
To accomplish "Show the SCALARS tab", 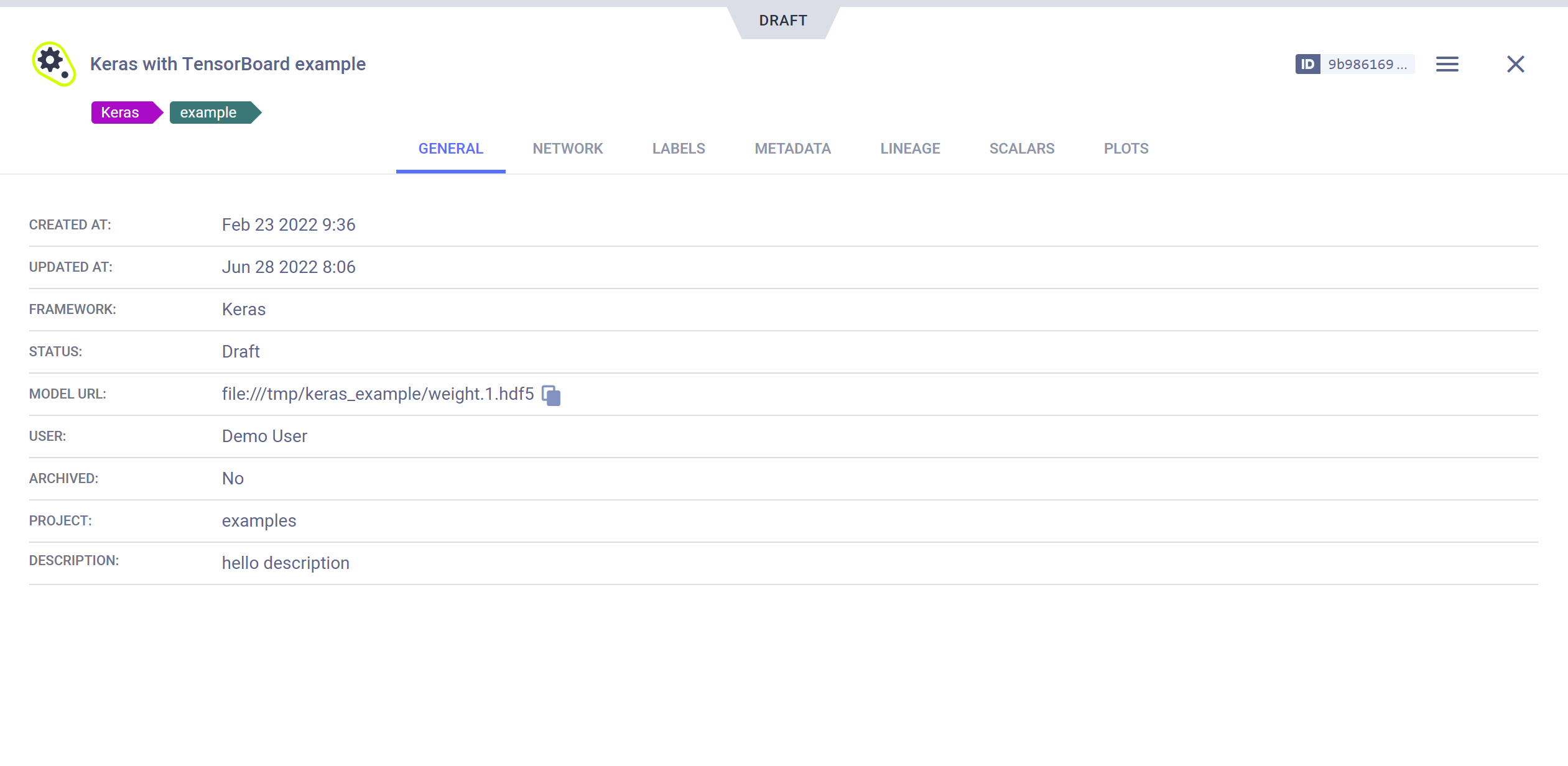I will 1022,149.
